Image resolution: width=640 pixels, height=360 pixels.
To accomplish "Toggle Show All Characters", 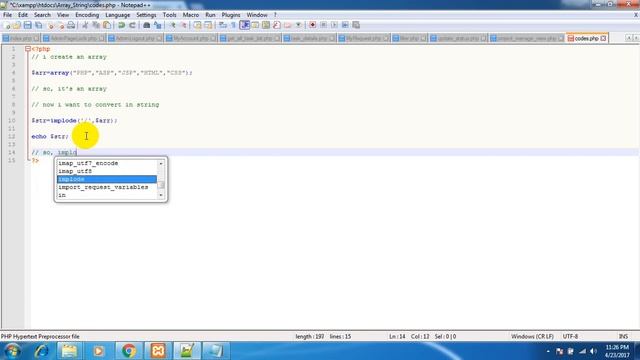I will click(x=233, y=25).
